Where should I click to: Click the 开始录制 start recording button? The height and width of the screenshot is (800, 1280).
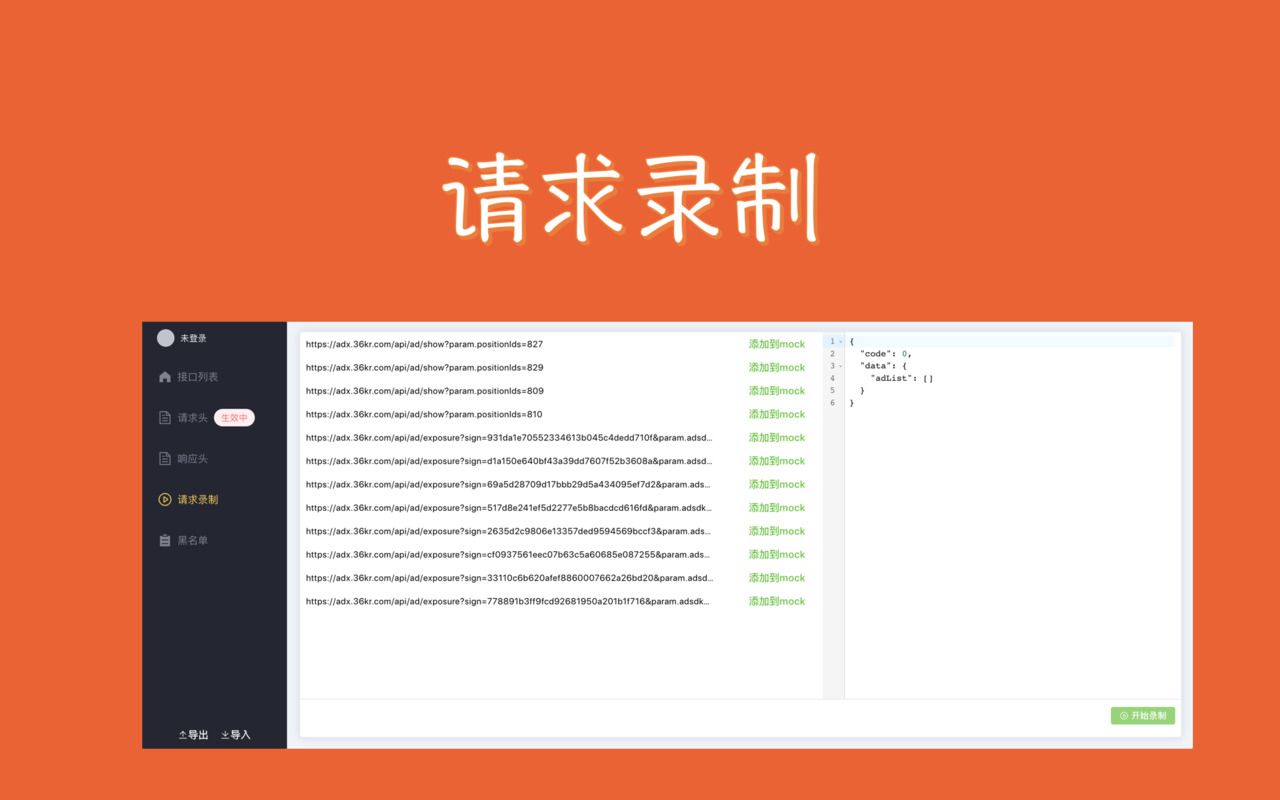[1143, 716]
